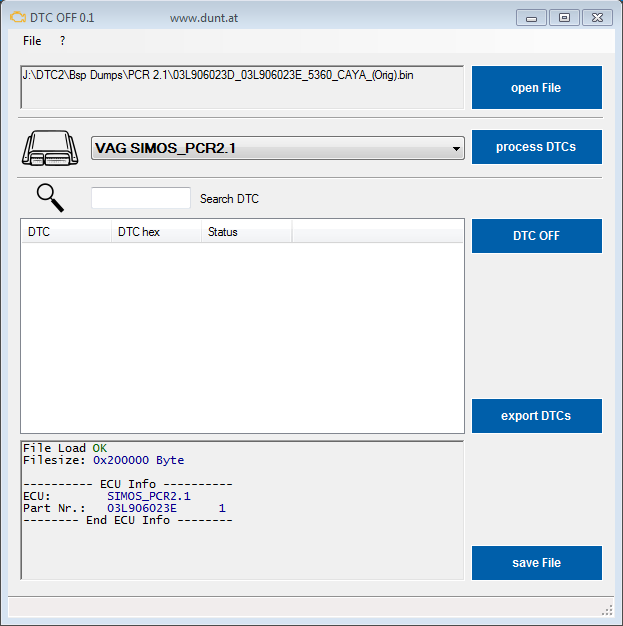
Task: Click into the Search DTC input field
Action: coord(141,198)
